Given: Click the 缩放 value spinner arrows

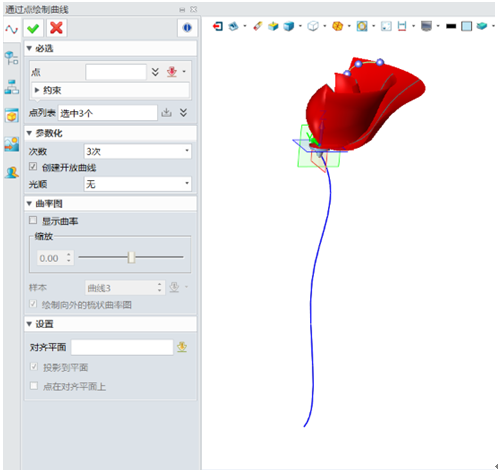Looking at the screenshot, I should (x=69, y=257).
